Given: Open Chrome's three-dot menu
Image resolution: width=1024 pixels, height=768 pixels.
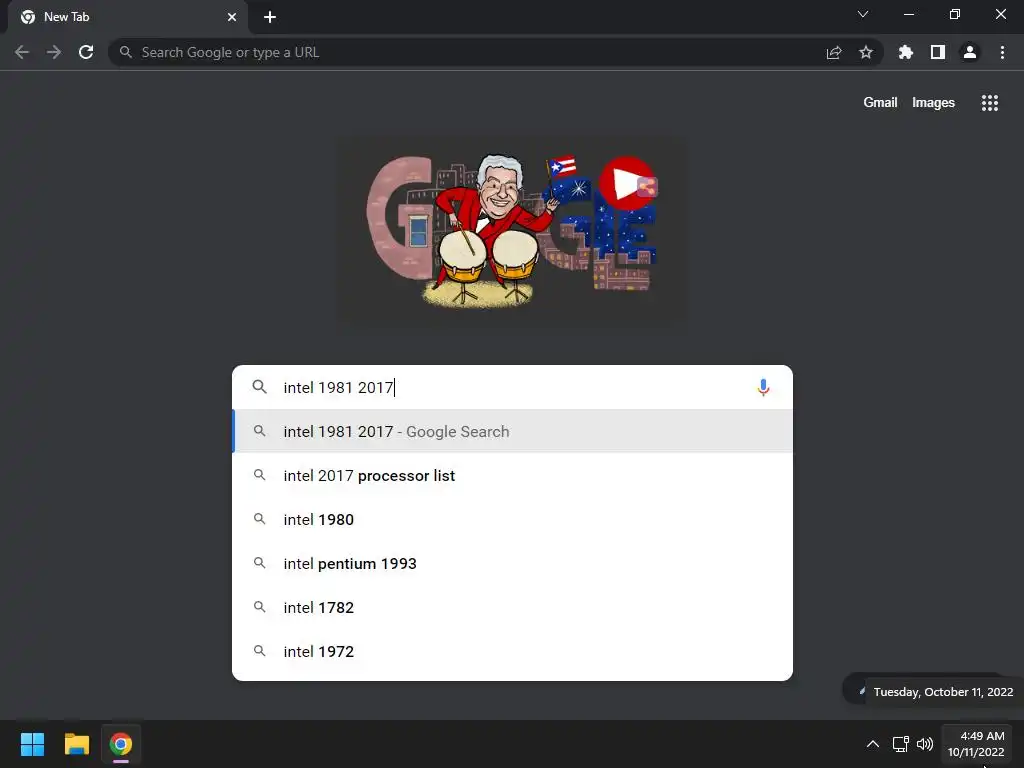Looking at the screenshot, I should 1002,52.
